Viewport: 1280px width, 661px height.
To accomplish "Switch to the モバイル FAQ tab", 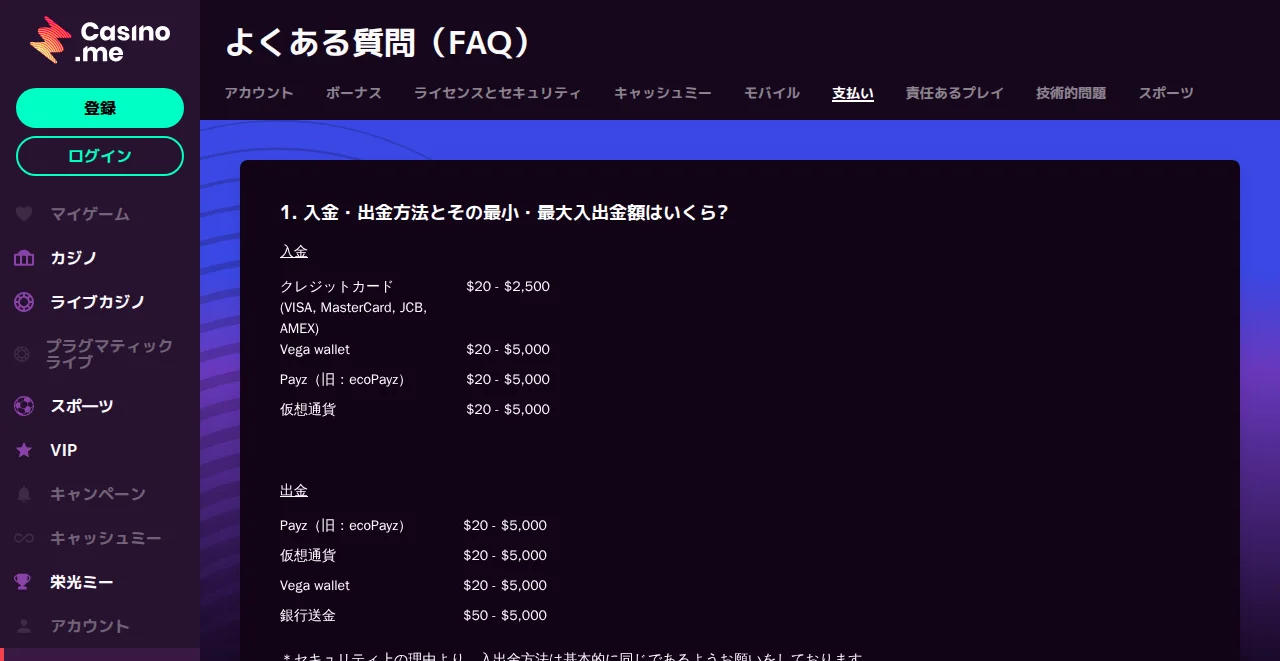I will (772, 93).
